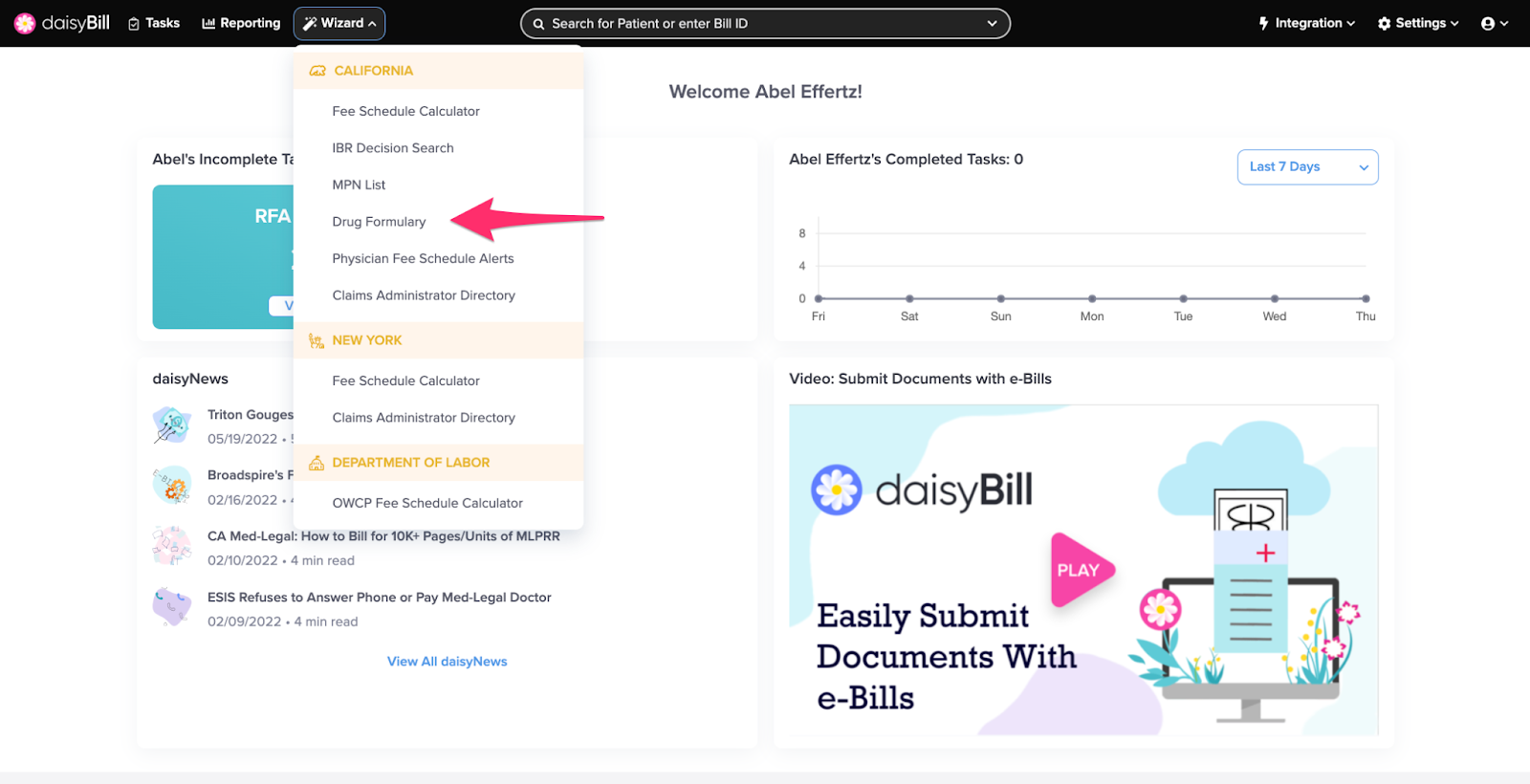Open the Last 7 Days selector
The width and height of the screenshot is (1530, 784).
[x=1307, y=167]
